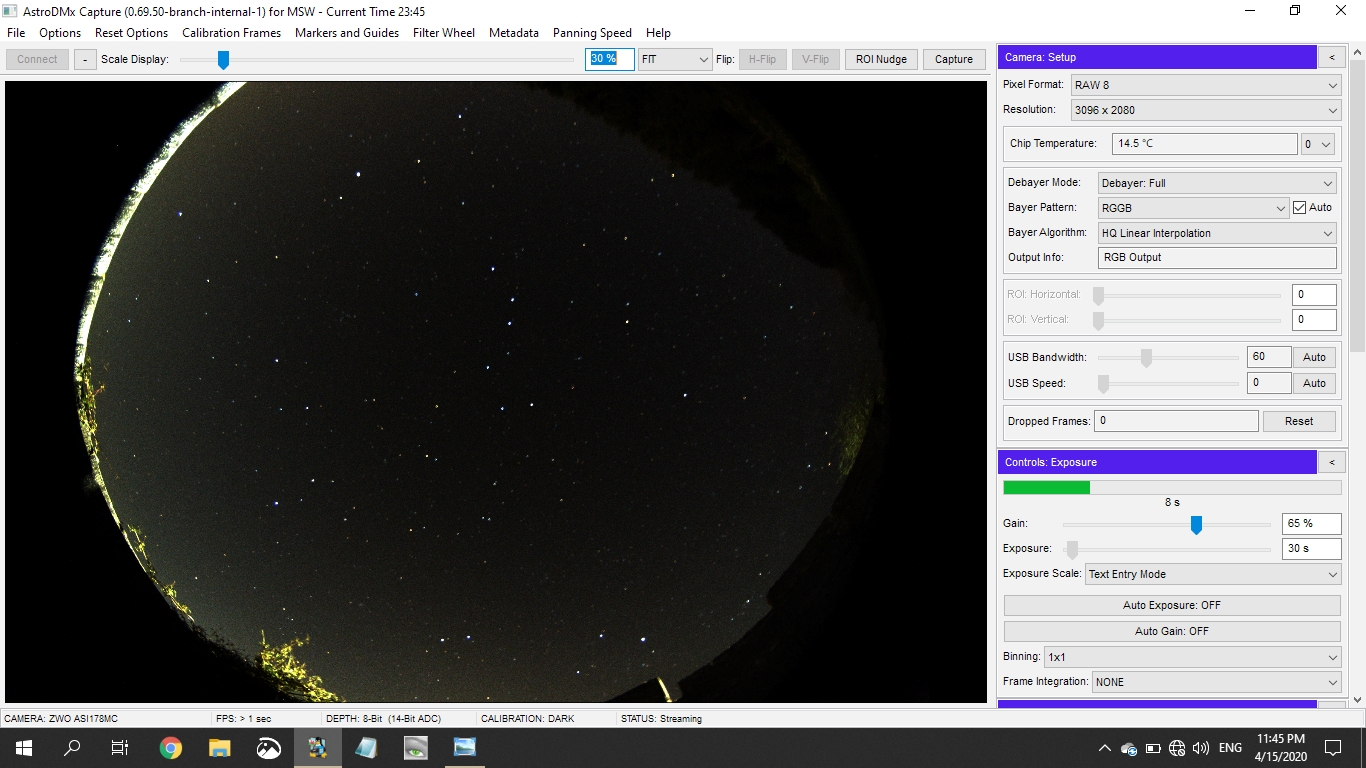1366x768 pixels.
Task: Click the Gain slider handle
Action: tap(1196, 524)
